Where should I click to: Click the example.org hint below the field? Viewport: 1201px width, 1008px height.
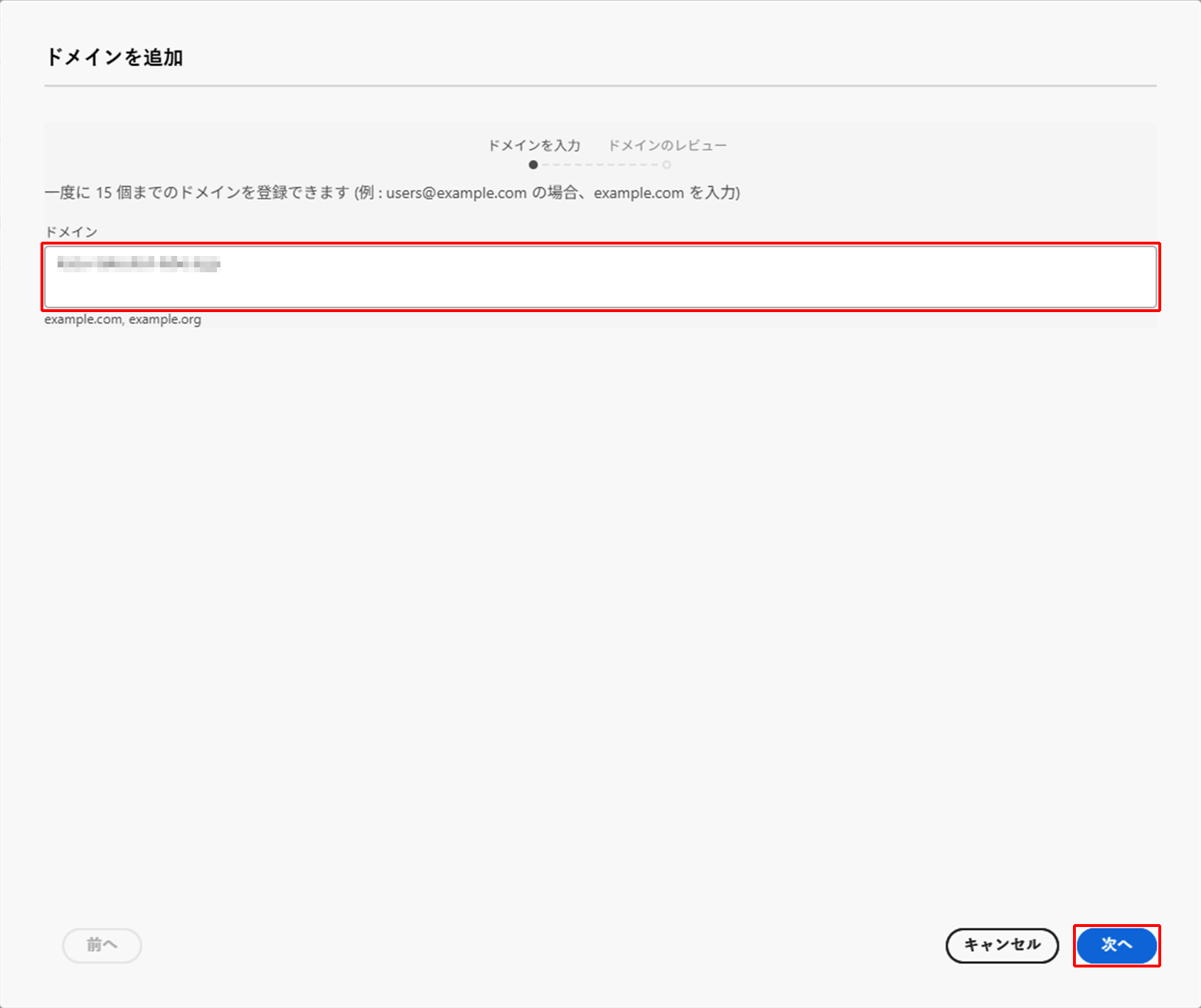click(x=165, y=320)
